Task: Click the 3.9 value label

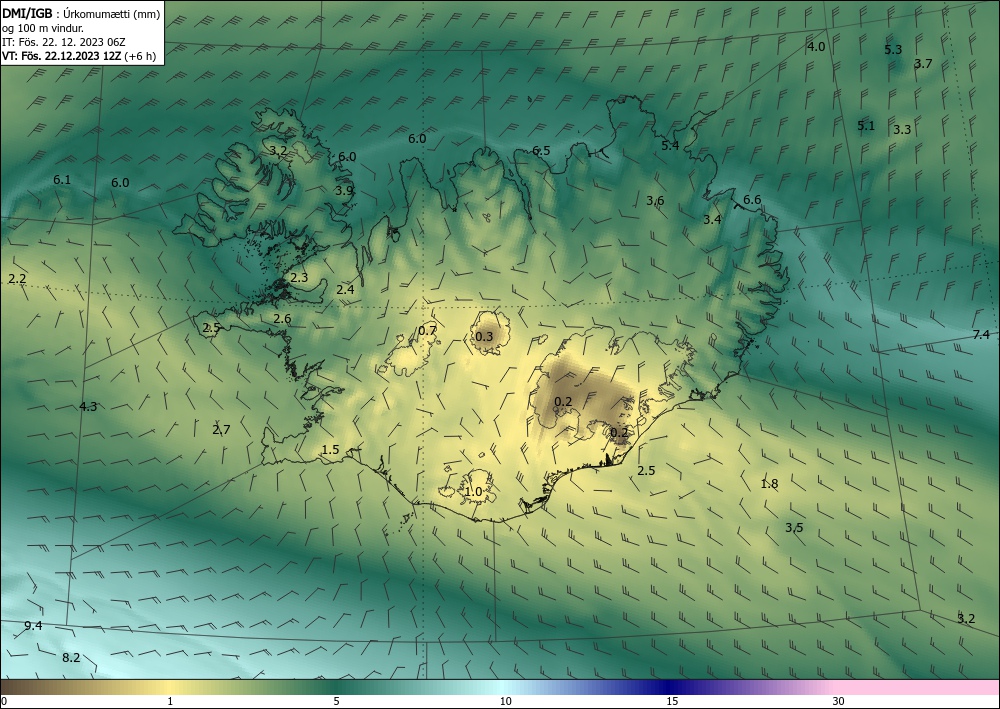Action: (x=344, y=190)
